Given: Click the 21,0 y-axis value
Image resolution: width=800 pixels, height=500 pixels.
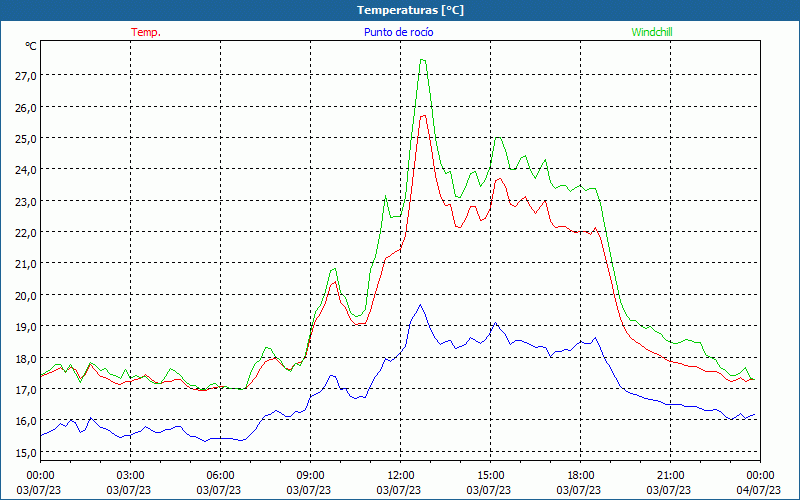Looking at the screenshot, I should click(26, 263).
